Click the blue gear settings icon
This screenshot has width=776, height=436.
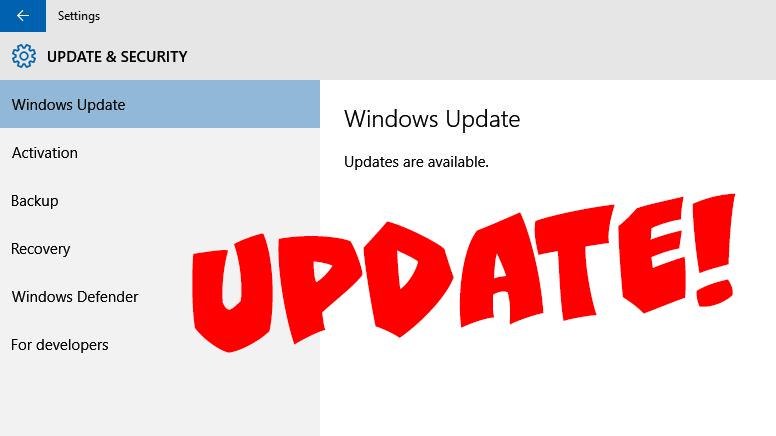pos(24,56)
